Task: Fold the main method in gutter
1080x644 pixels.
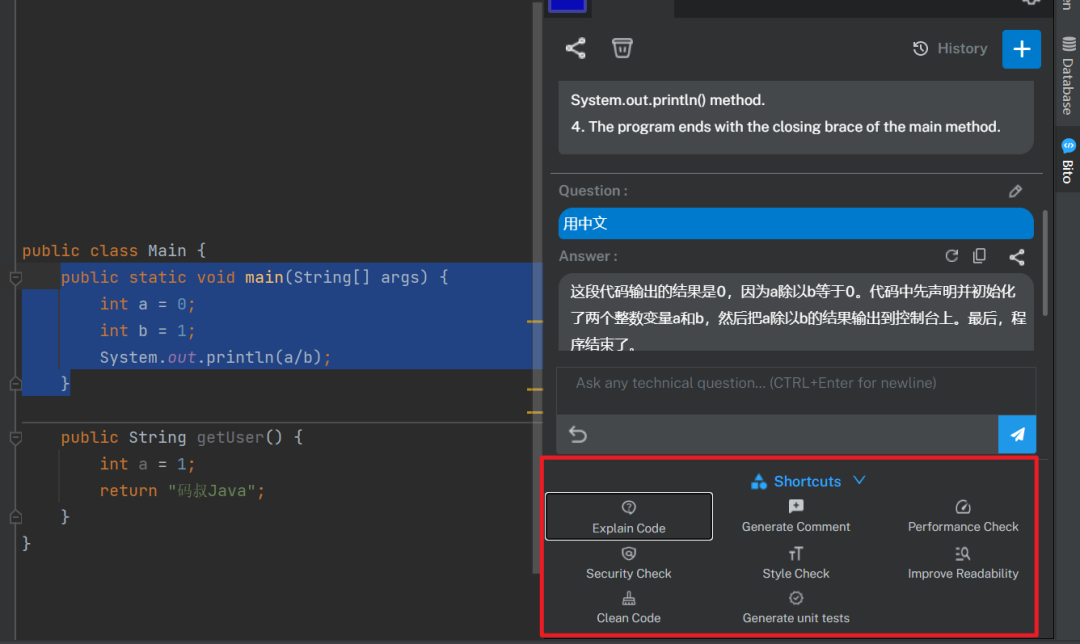Action: tap(15, 278)
